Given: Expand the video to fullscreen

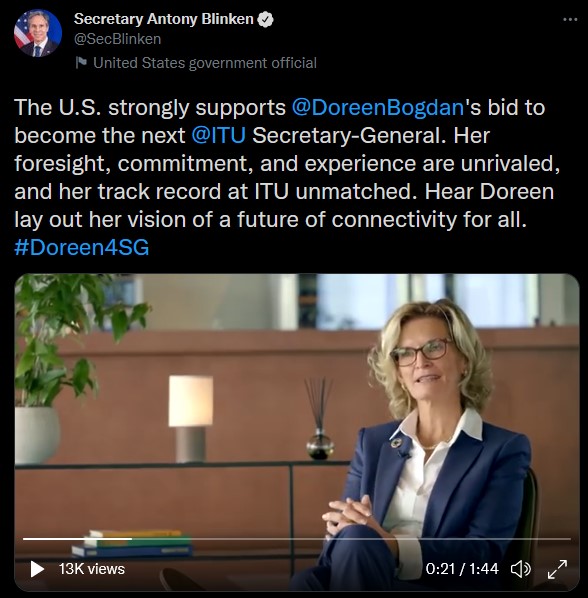Looking at the screenshot, I should (x=557, y=569).
